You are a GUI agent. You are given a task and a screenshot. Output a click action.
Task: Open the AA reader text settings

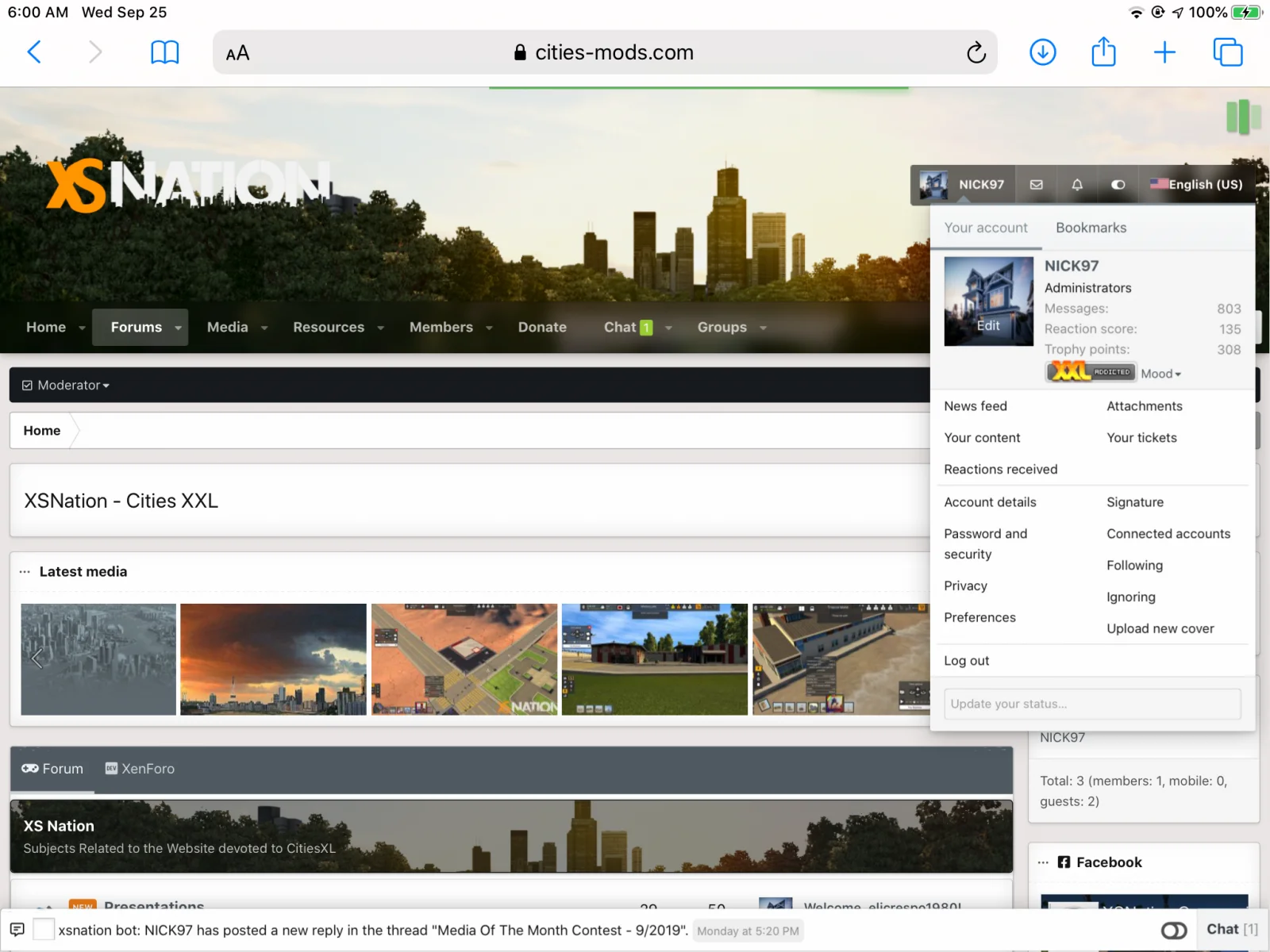(237, 53)
